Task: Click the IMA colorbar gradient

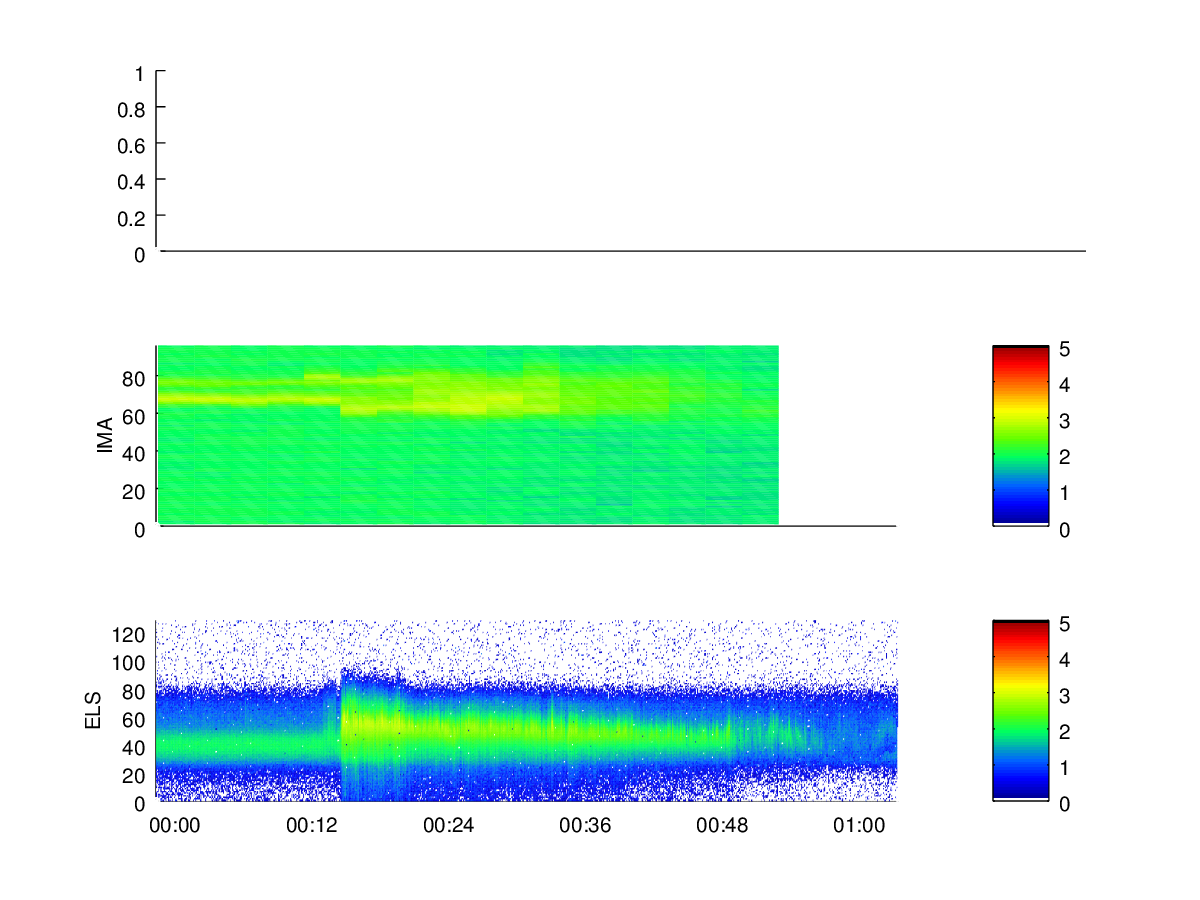Action: click(x=1021, y=435)
